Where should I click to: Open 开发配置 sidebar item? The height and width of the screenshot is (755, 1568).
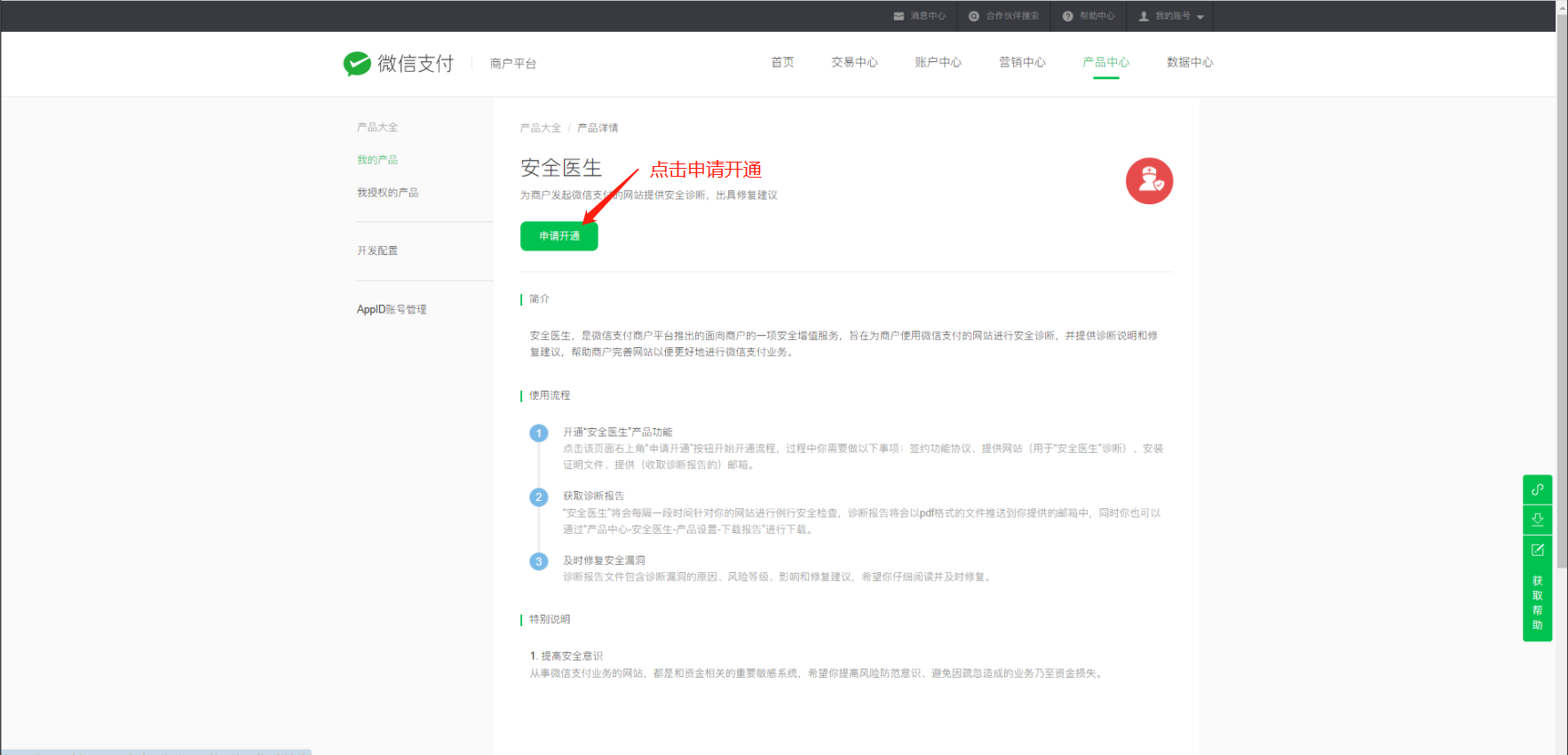click(377, 250)
